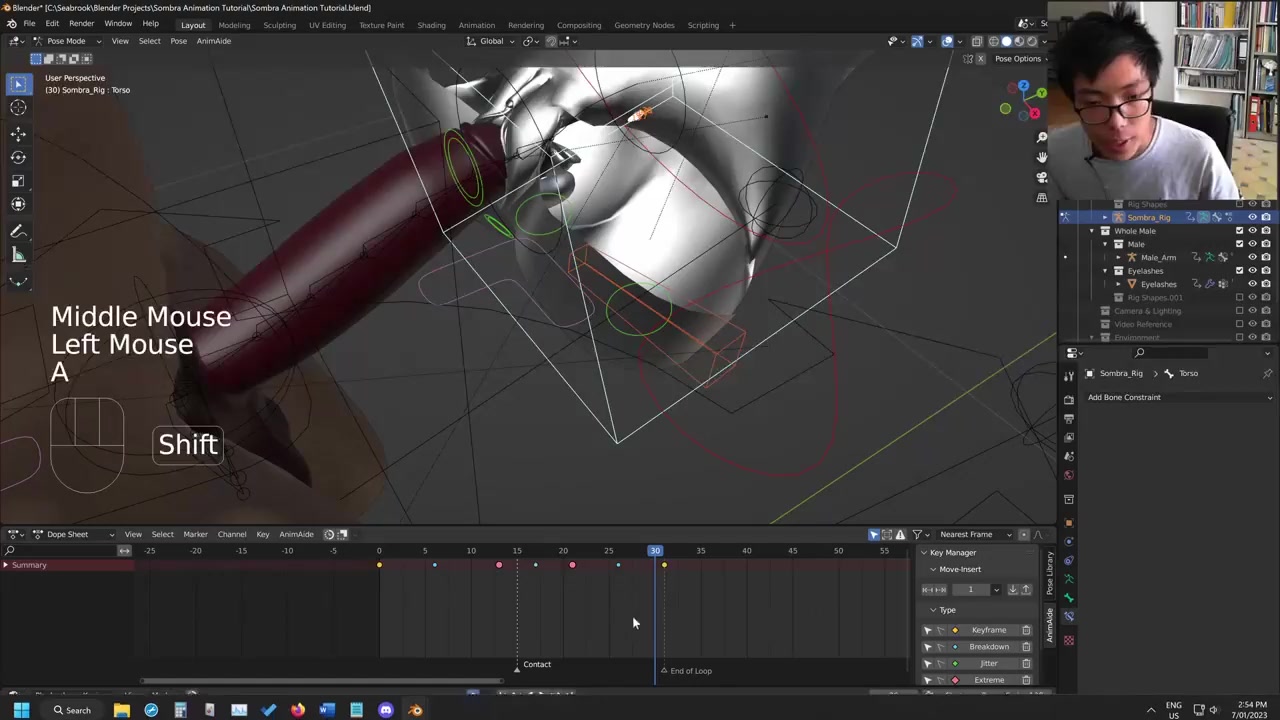This screenshot has width=1280, height=720.
Task: Open the AnimAide menu in viewport header
Action: click(x=213, y=41)
